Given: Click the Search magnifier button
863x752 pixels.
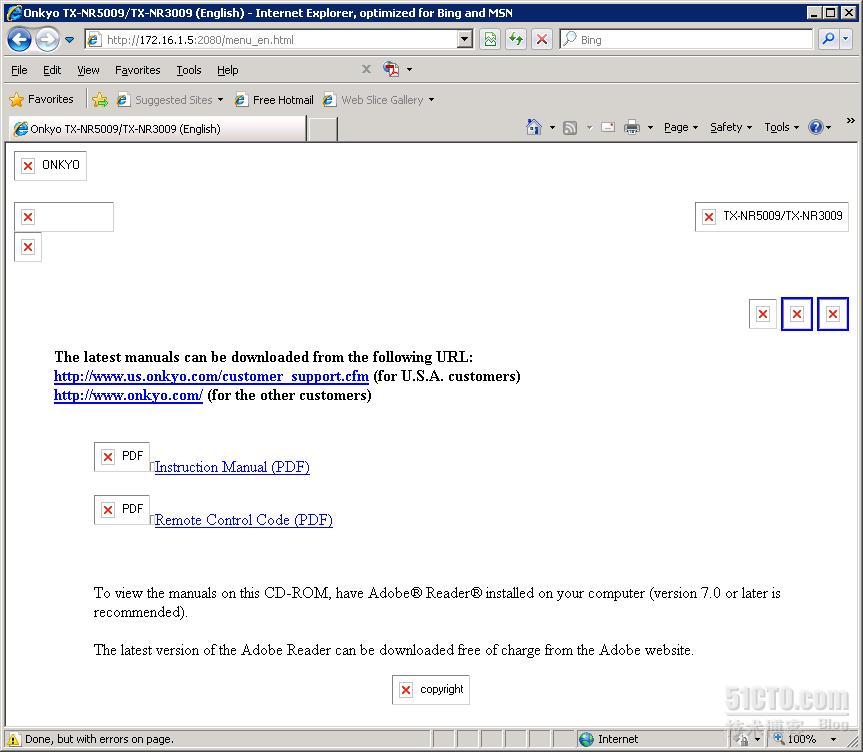Looking at the screenshot, I should (x=827, y=40).
